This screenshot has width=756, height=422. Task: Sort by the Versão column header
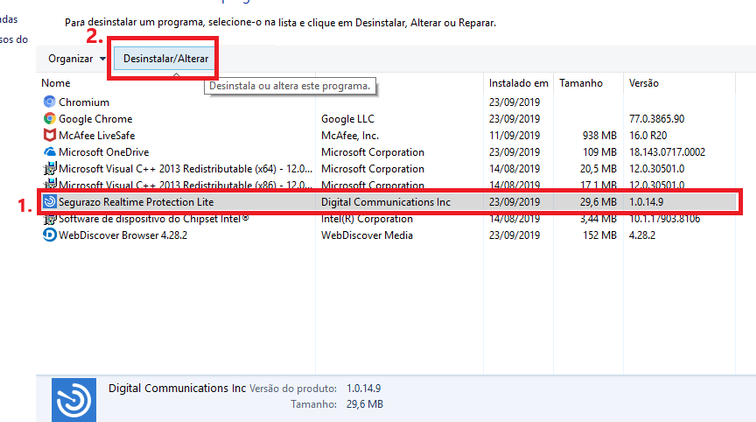click(644, 83)
